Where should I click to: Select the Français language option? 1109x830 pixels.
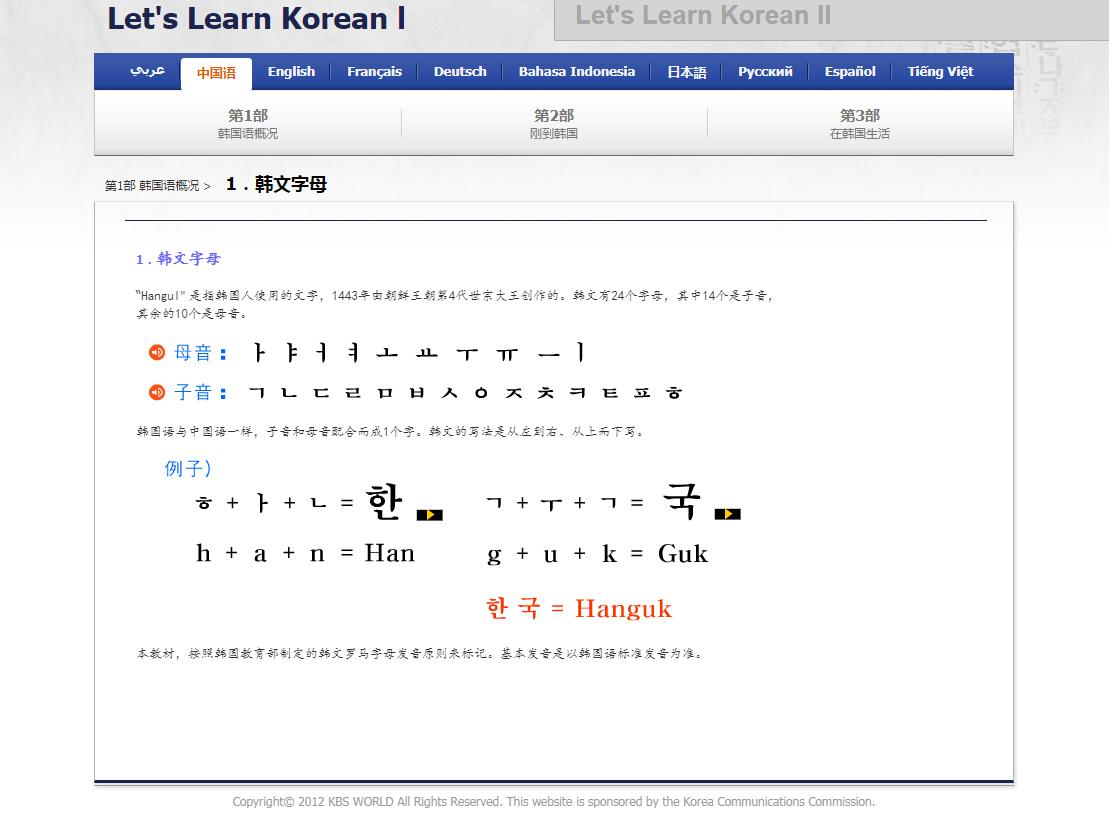pyautogui.click(x=374, y=71)
